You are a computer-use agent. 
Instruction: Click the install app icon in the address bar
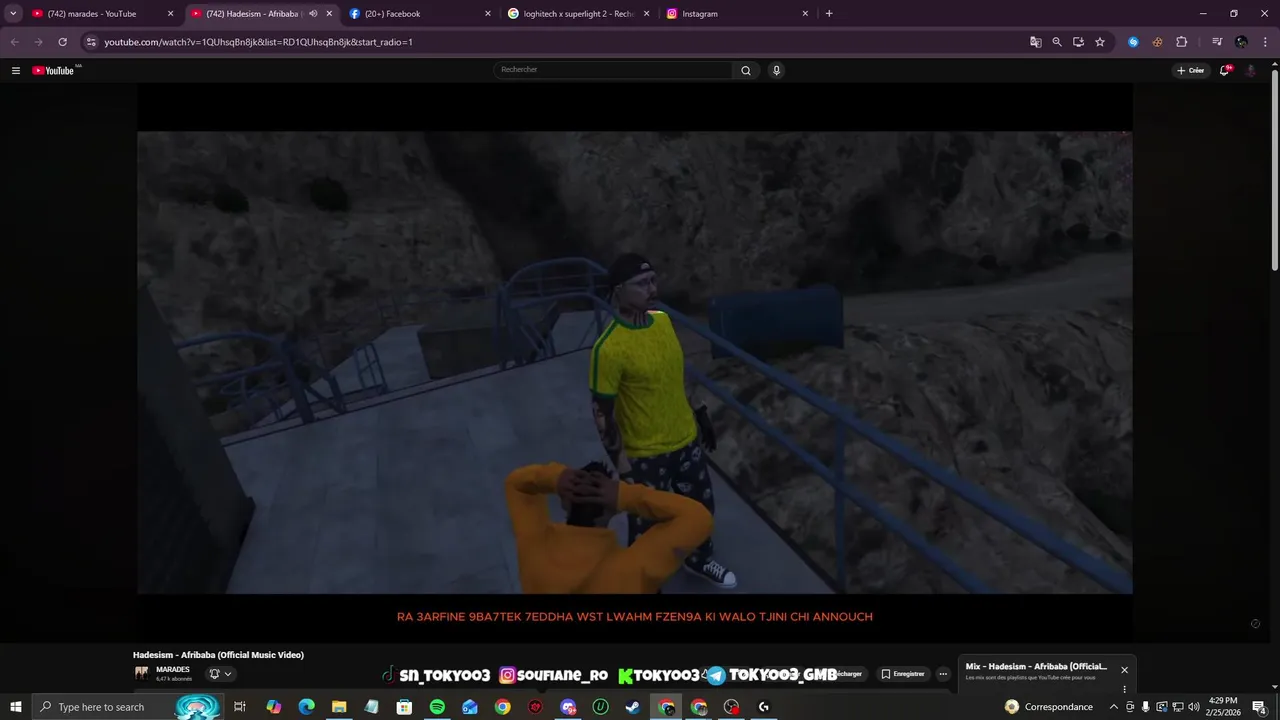(1078, 42)
